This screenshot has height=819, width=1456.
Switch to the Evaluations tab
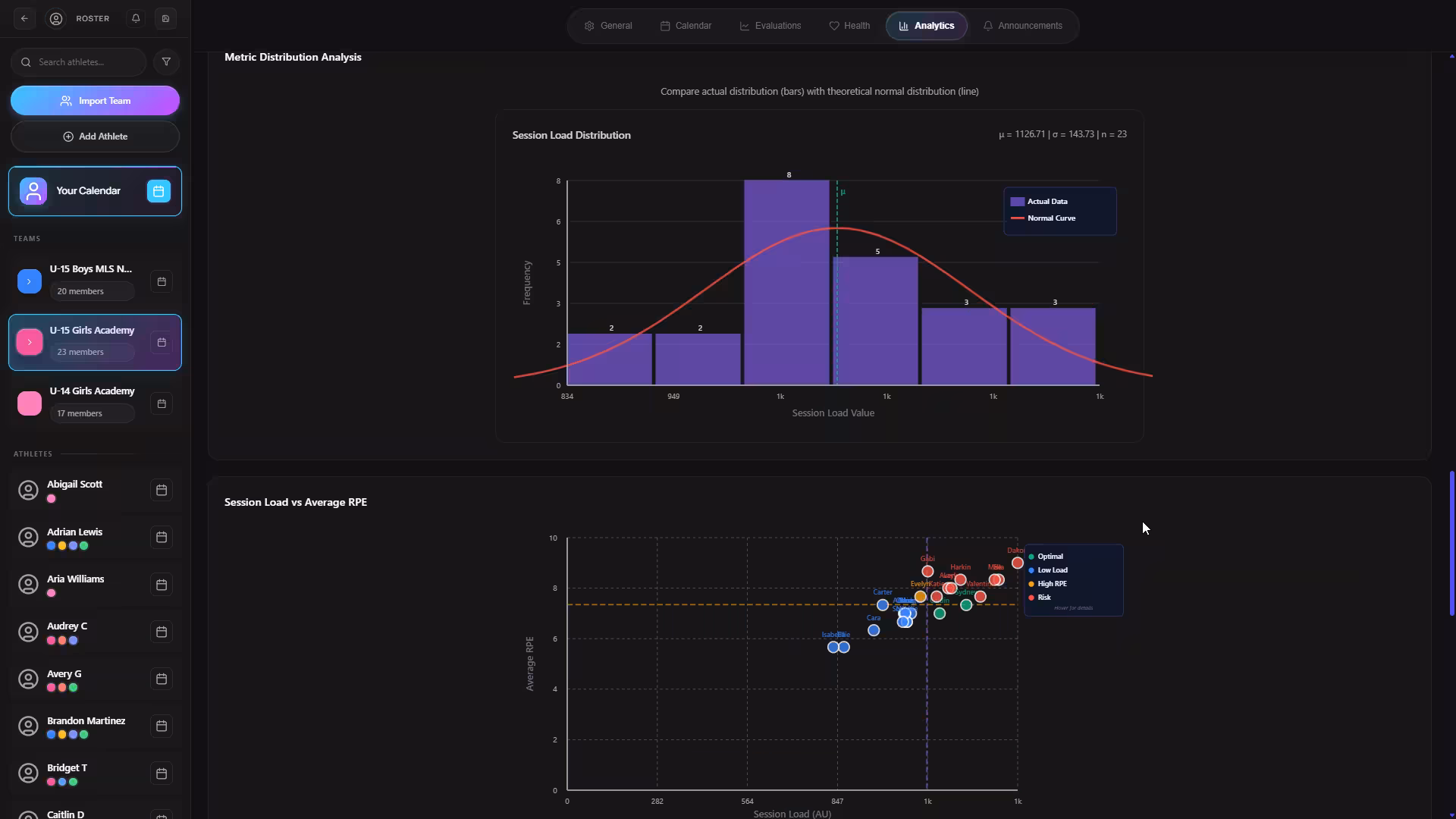[770, 26]
